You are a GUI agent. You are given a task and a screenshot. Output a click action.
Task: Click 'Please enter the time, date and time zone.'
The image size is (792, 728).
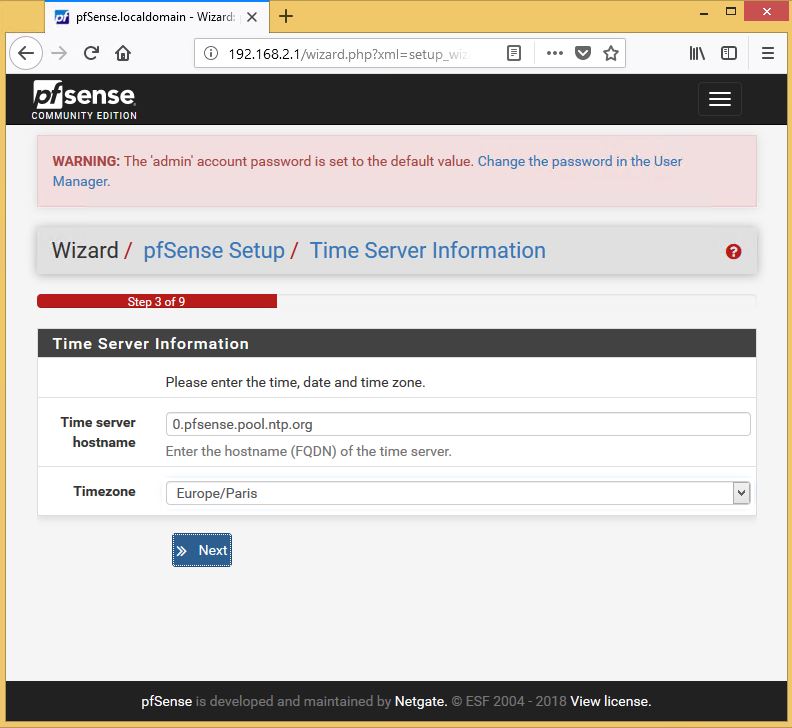pyautogui.click(x=295, y=382)
